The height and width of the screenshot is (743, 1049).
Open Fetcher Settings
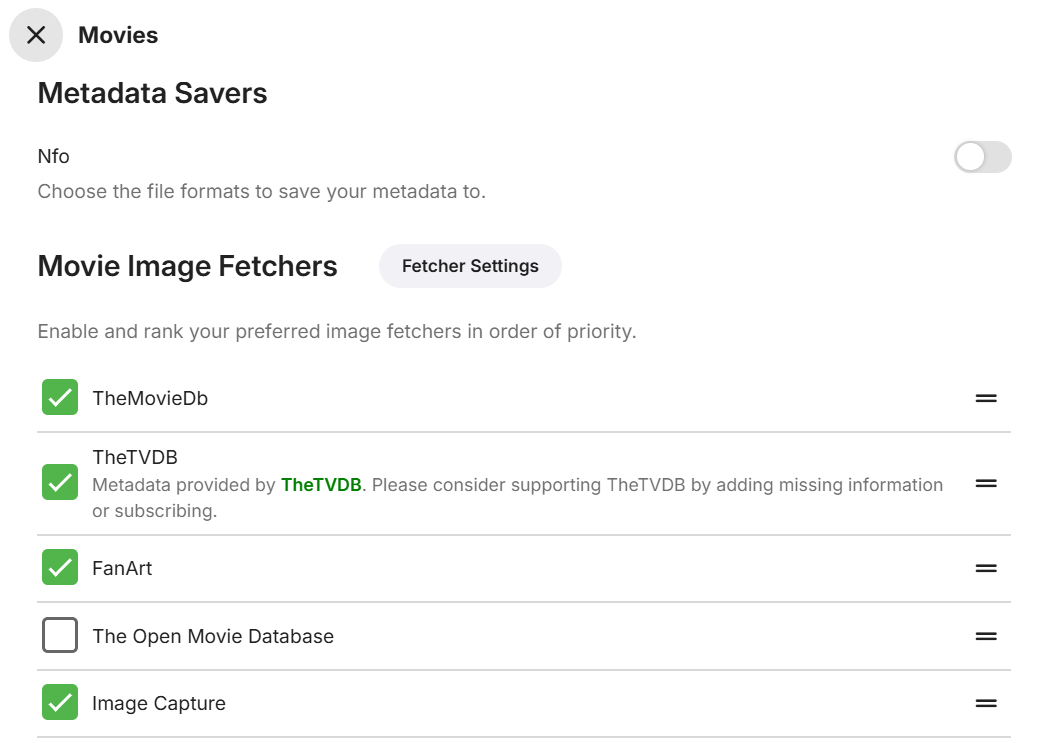[x=470, y=266]
